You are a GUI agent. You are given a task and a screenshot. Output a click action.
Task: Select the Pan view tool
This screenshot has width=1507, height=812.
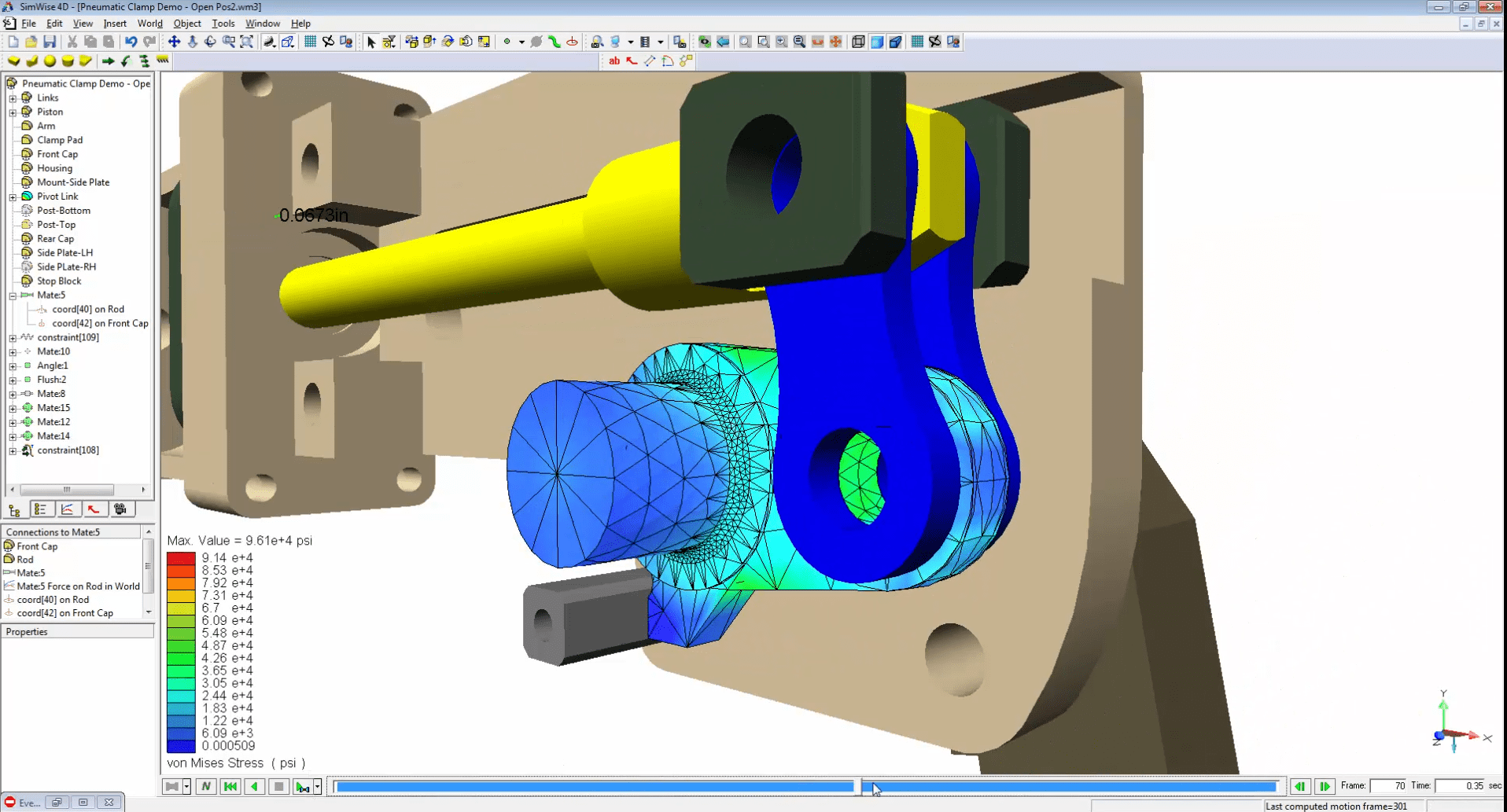[x=174, y=42]
